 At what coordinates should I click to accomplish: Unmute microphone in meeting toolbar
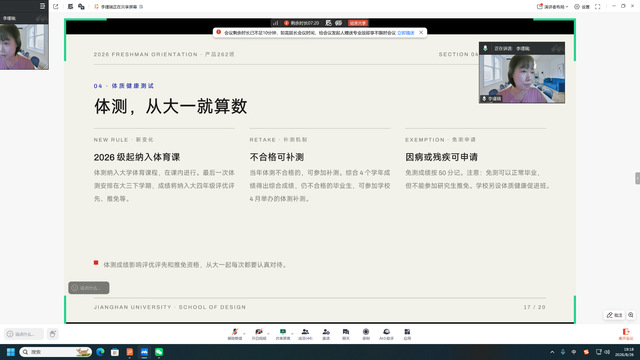(235, 334)
